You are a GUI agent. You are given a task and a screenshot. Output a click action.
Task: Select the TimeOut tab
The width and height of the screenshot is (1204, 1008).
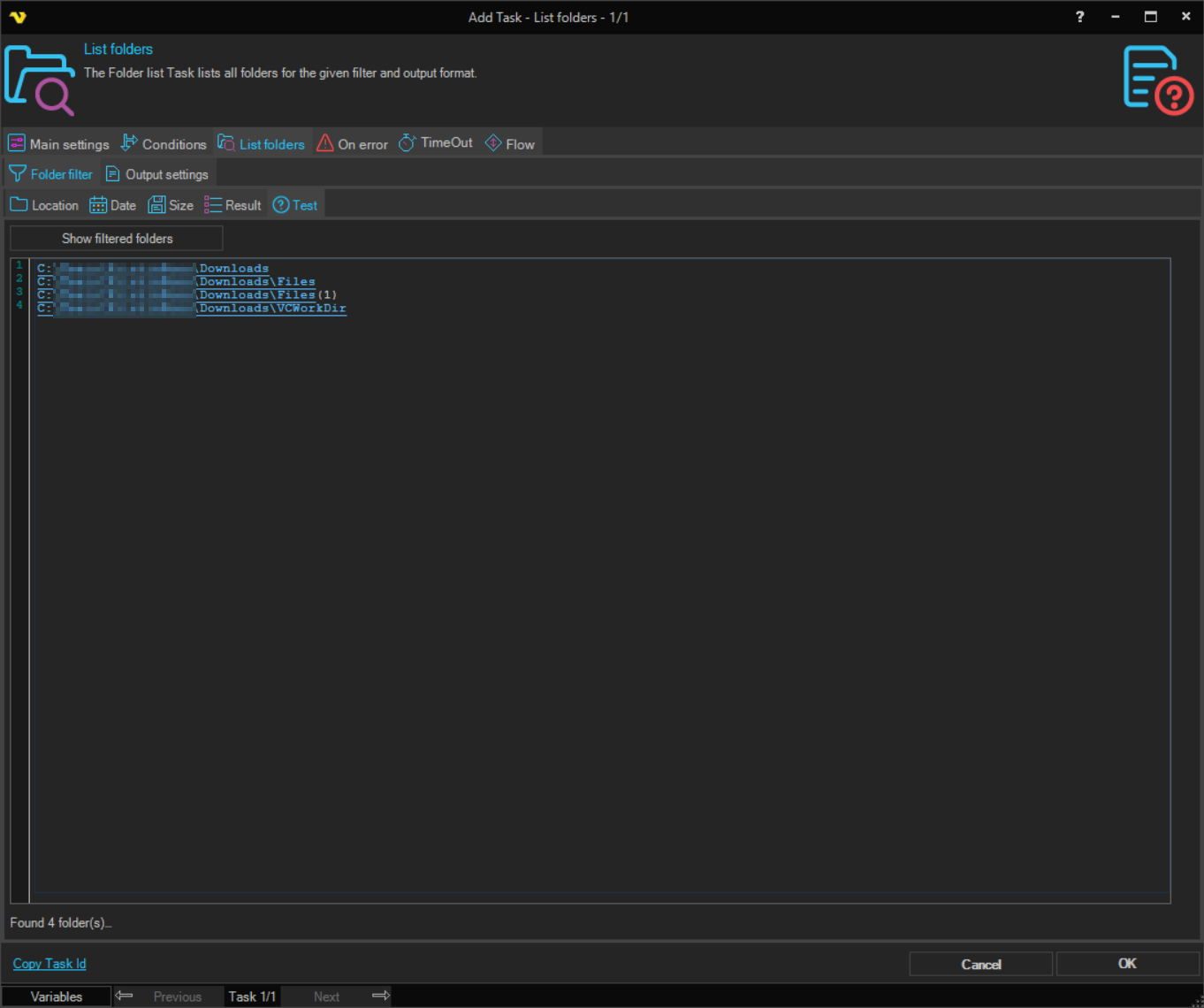point(436,143)
